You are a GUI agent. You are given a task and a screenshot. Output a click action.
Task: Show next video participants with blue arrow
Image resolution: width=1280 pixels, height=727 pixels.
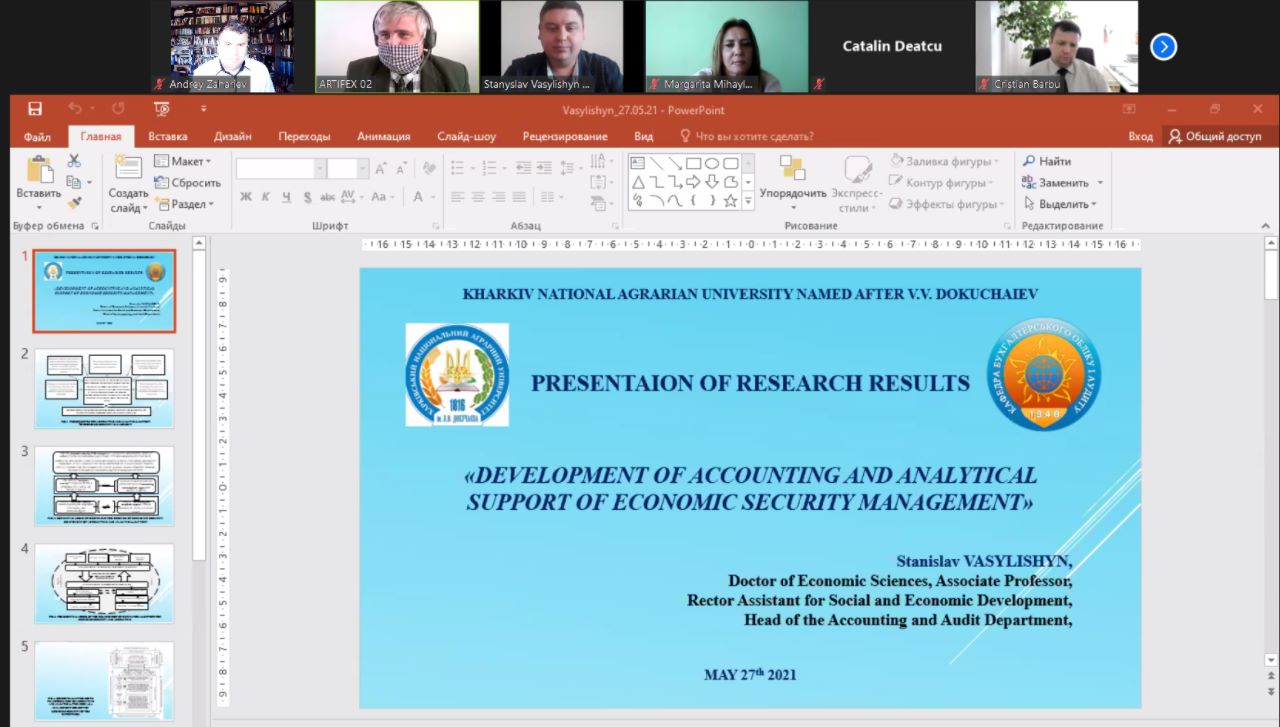[x=1164, y=47]
